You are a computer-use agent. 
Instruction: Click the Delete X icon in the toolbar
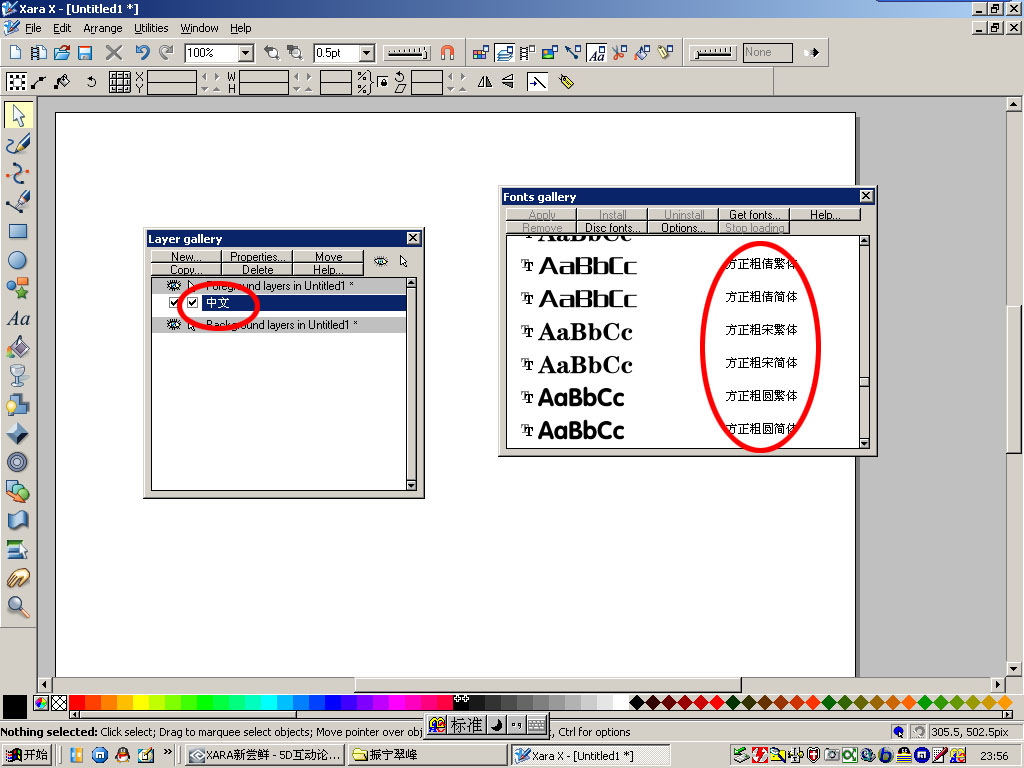pos(114,53)
